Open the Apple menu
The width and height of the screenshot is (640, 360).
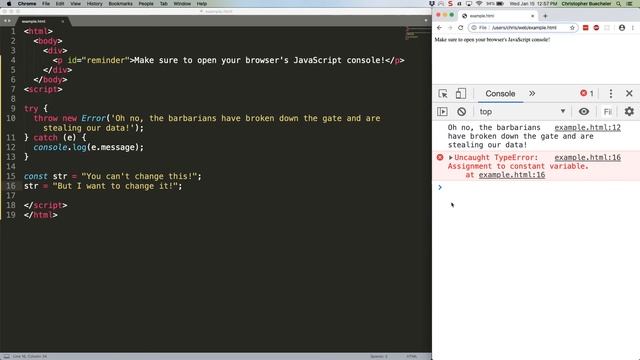(x=9, y=4)
